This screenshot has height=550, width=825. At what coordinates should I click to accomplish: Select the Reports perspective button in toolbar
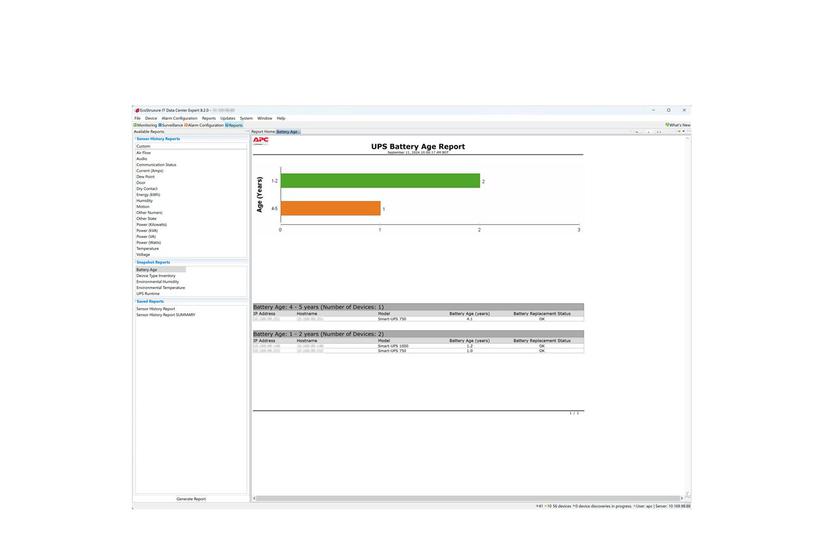coord(234,125)
